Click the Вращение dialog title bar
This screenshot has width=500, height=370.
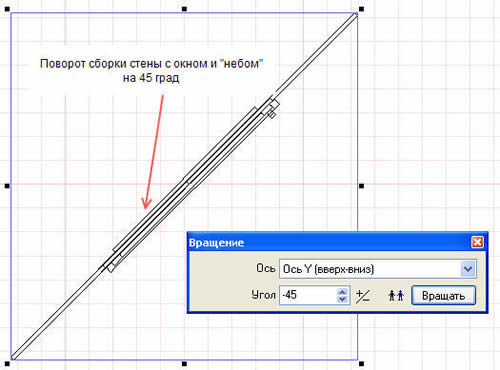(337, 242)
